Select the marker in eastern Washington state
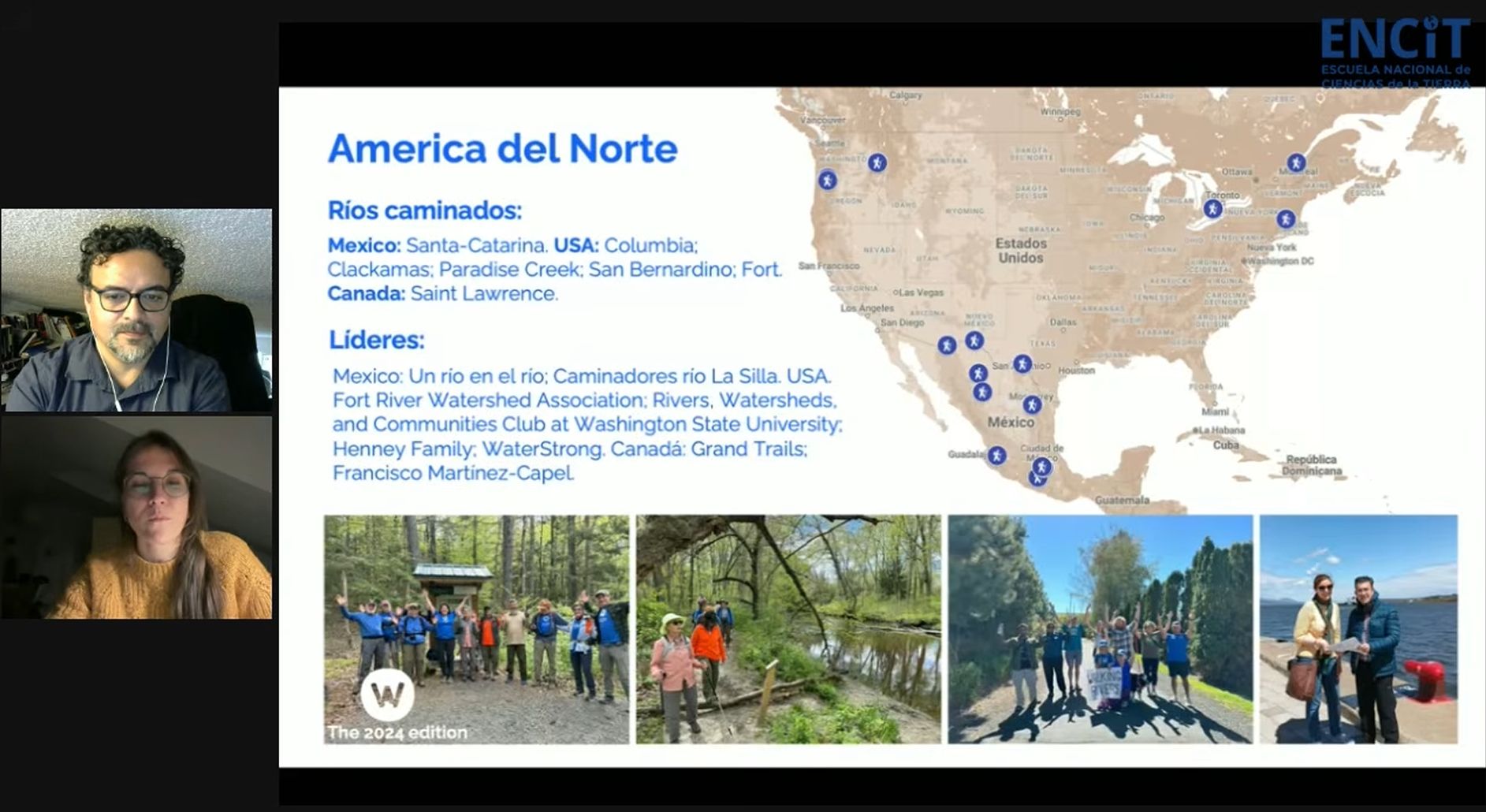Viewport: 1486px width, 812px height. 877,162
